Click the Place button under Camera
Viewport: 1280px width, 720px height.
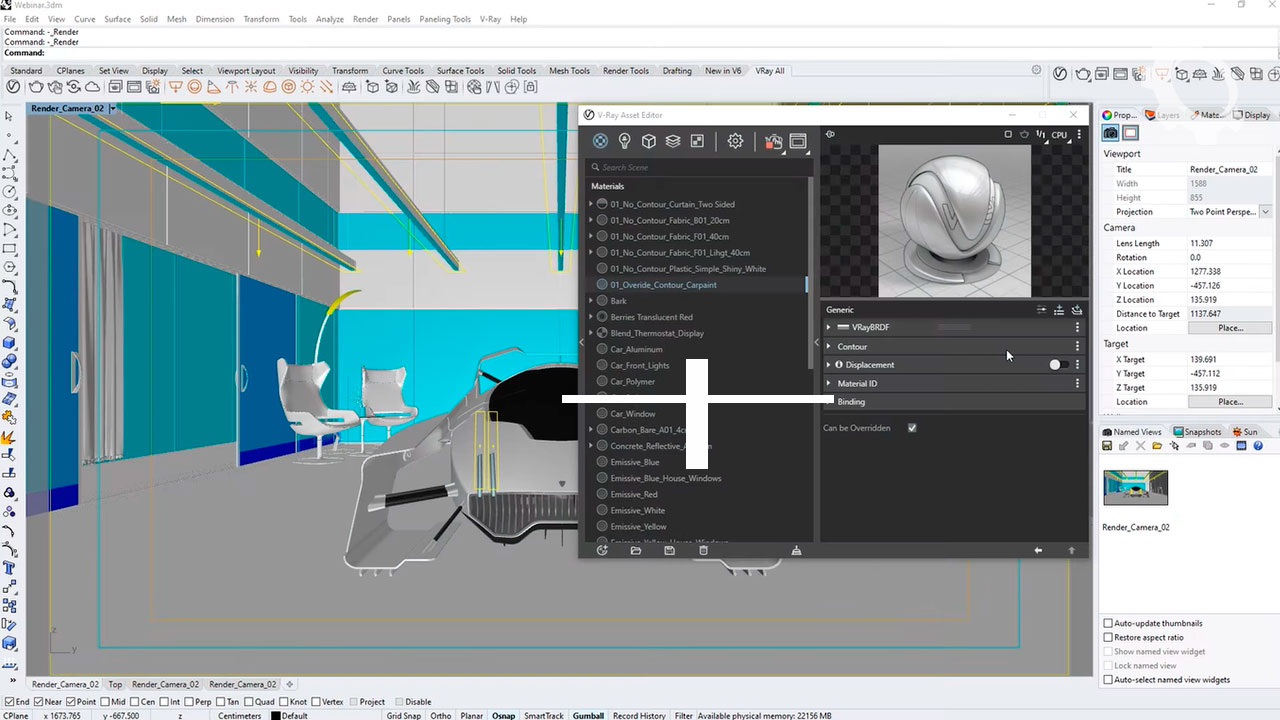tap(1230, 328)
